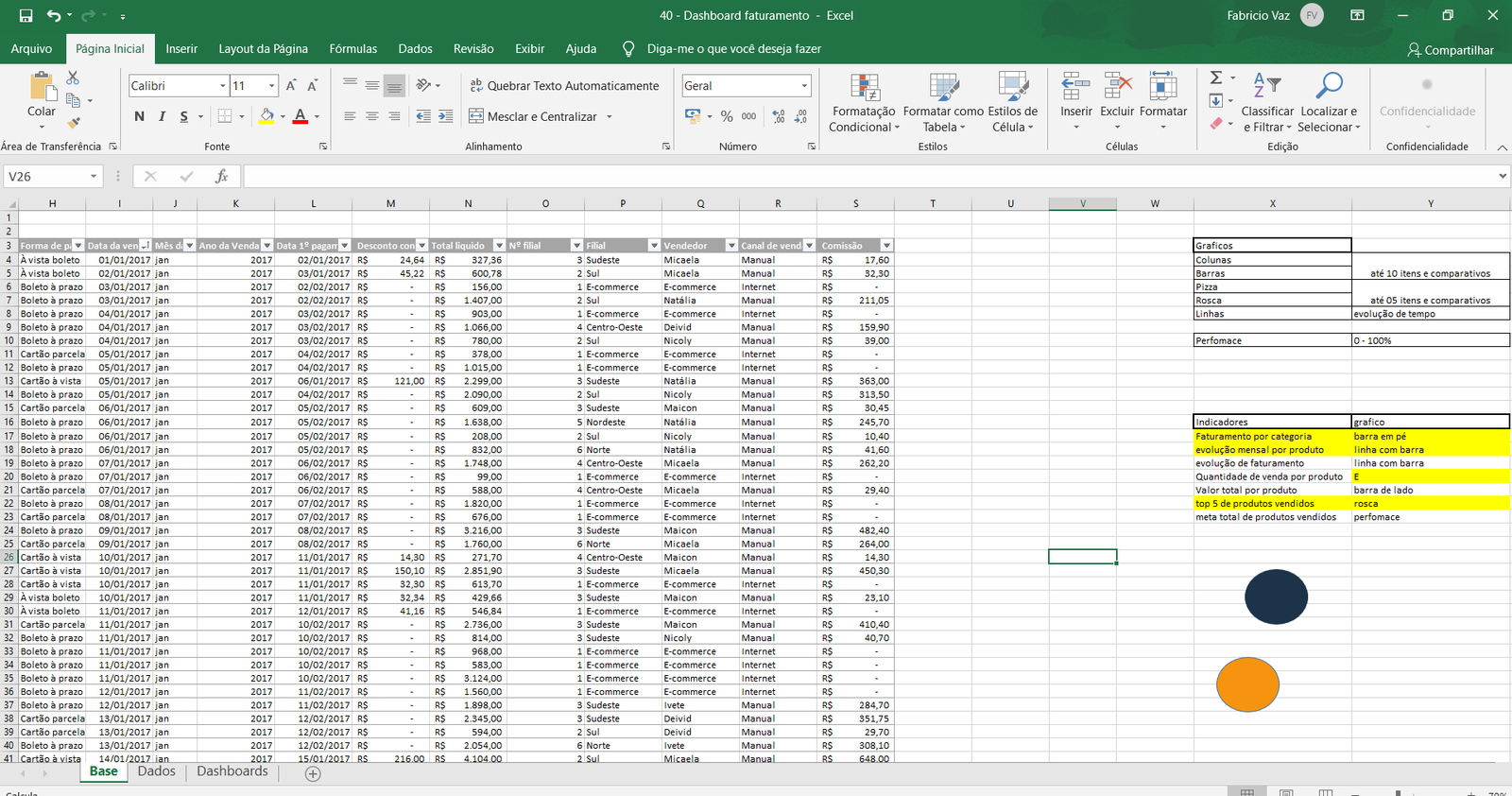Click the Fabricio Vaz account name
This screenshot has height=796, width=1512.
click(x=1258, y=15)
